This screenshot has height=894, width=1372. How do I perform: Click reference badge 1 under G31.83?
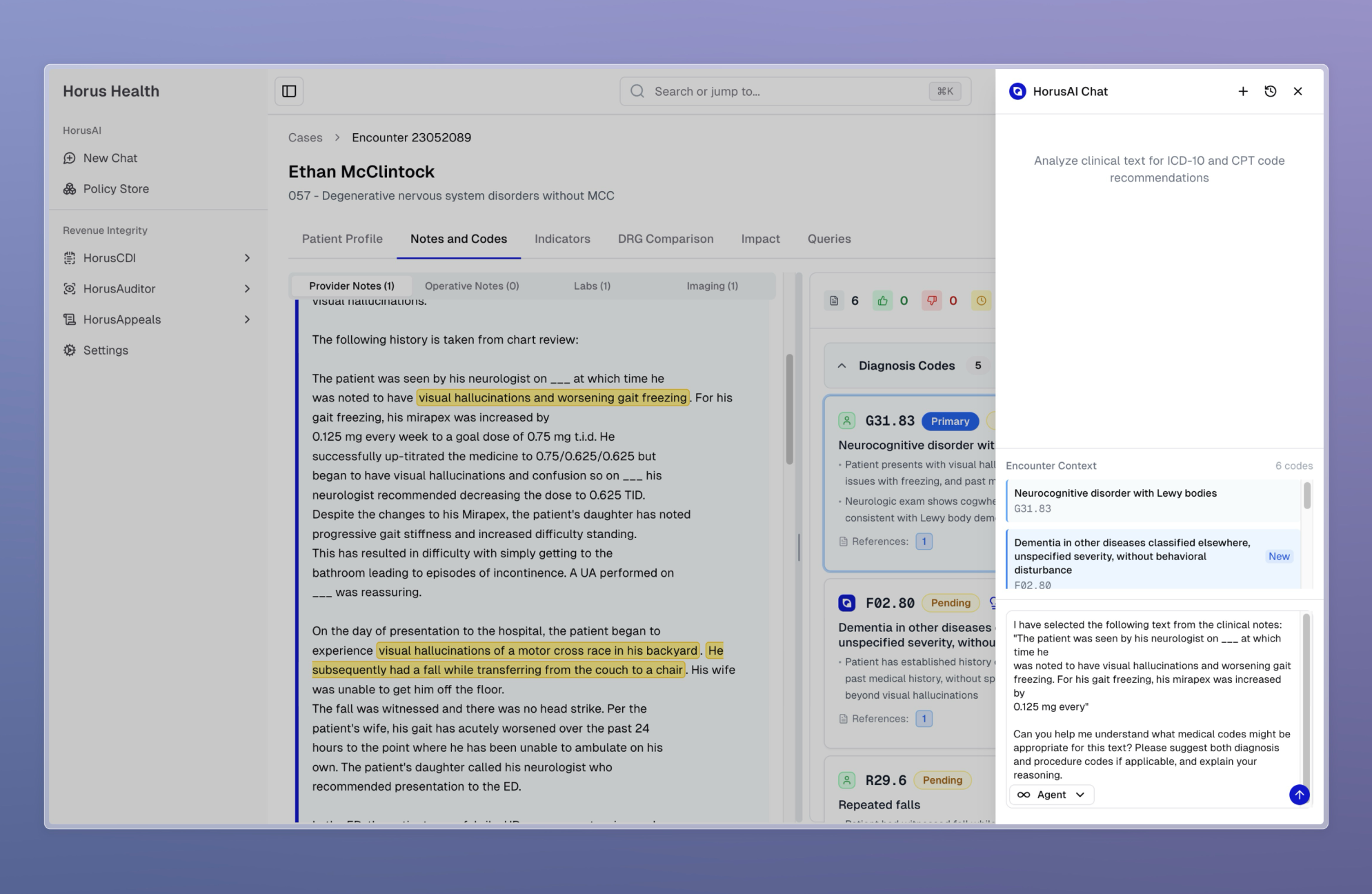924,542
